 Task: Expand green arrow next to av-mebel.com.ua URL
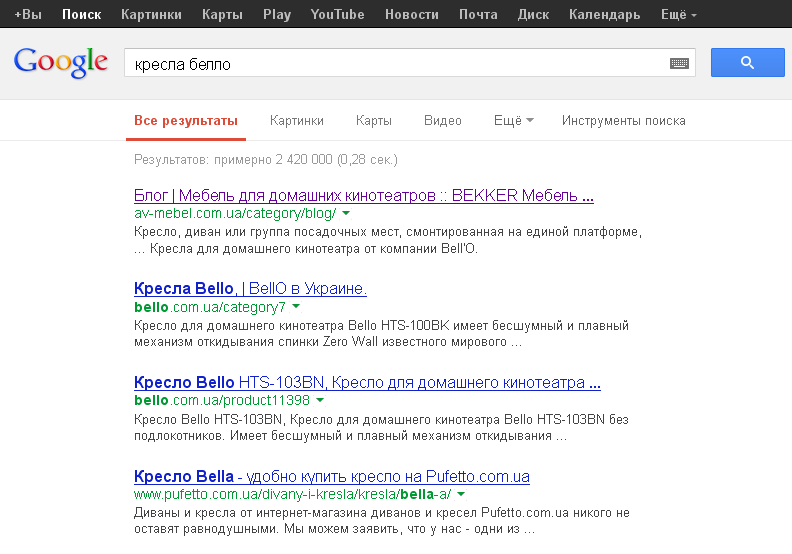(x=346, y=213)
